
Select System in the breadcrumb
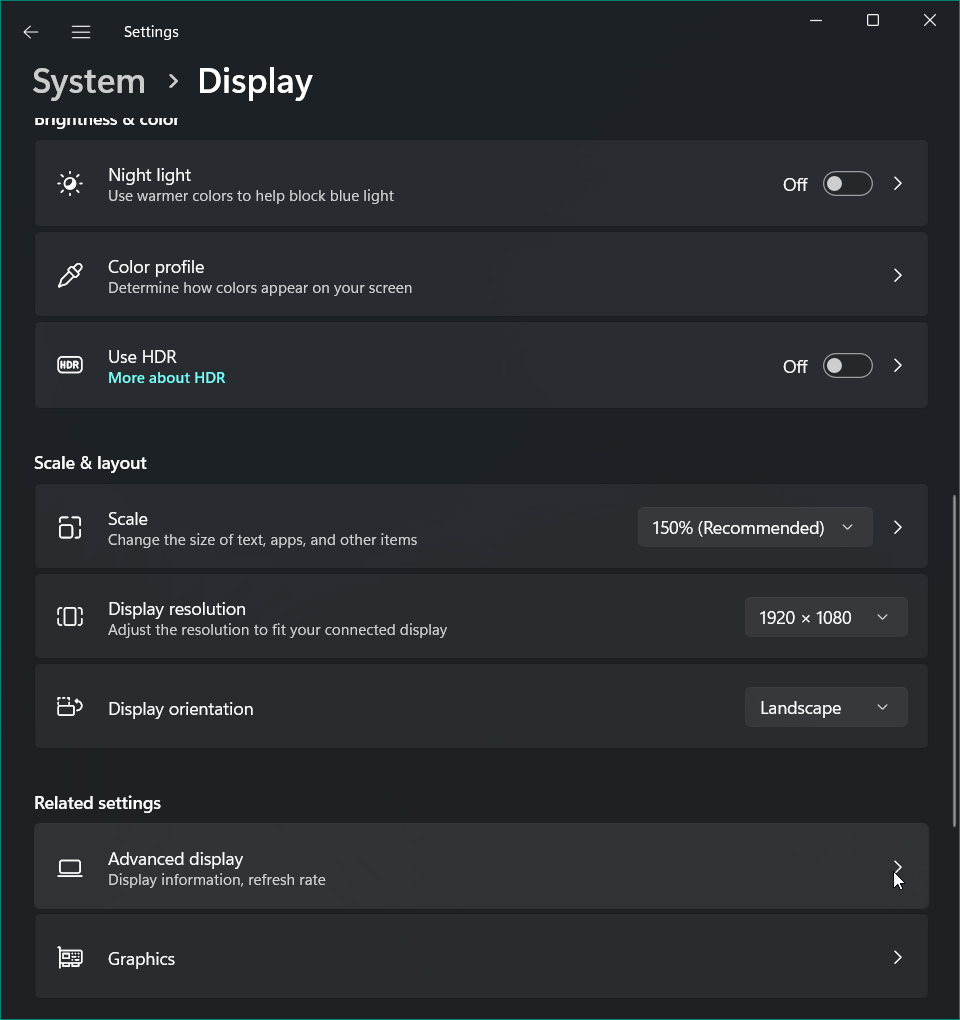click(88, 81)
